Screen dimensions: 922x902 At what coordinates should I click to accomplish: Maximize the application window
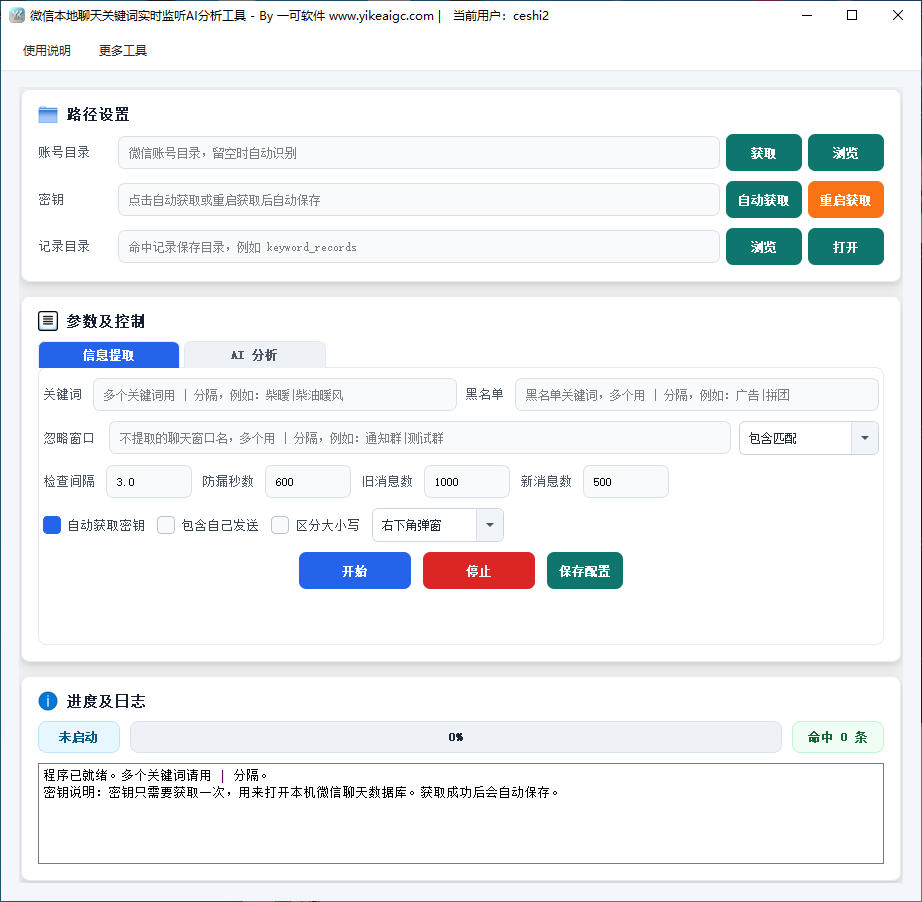pos(851,15)
